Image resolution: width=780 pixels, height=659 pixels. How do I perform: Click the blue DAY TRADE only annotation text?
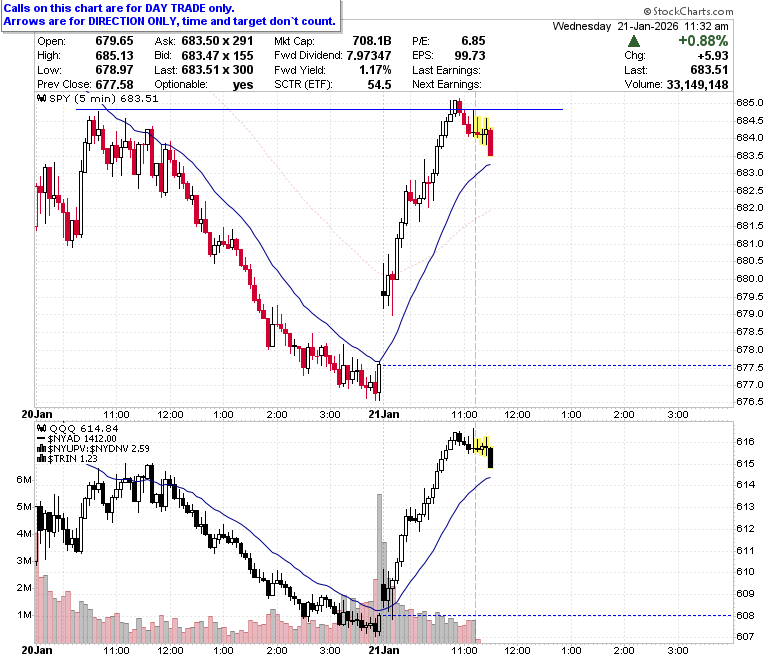coord(119,8)
